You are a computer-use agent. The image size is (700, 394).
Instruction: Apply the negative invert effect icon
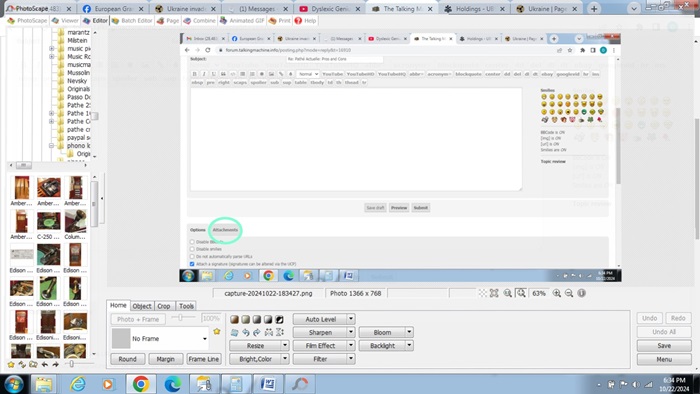[279, 319]
